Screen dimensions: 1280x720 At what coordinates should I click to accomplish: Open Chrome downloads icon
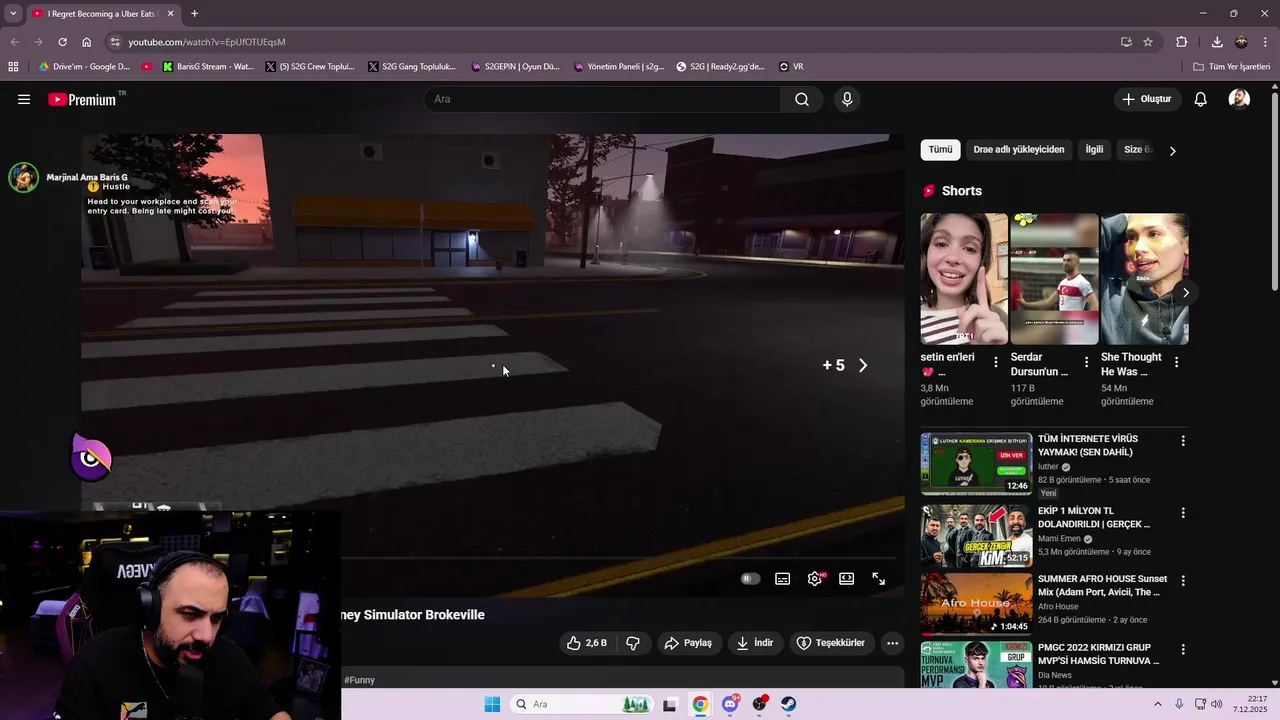[x=1217, y=42]
